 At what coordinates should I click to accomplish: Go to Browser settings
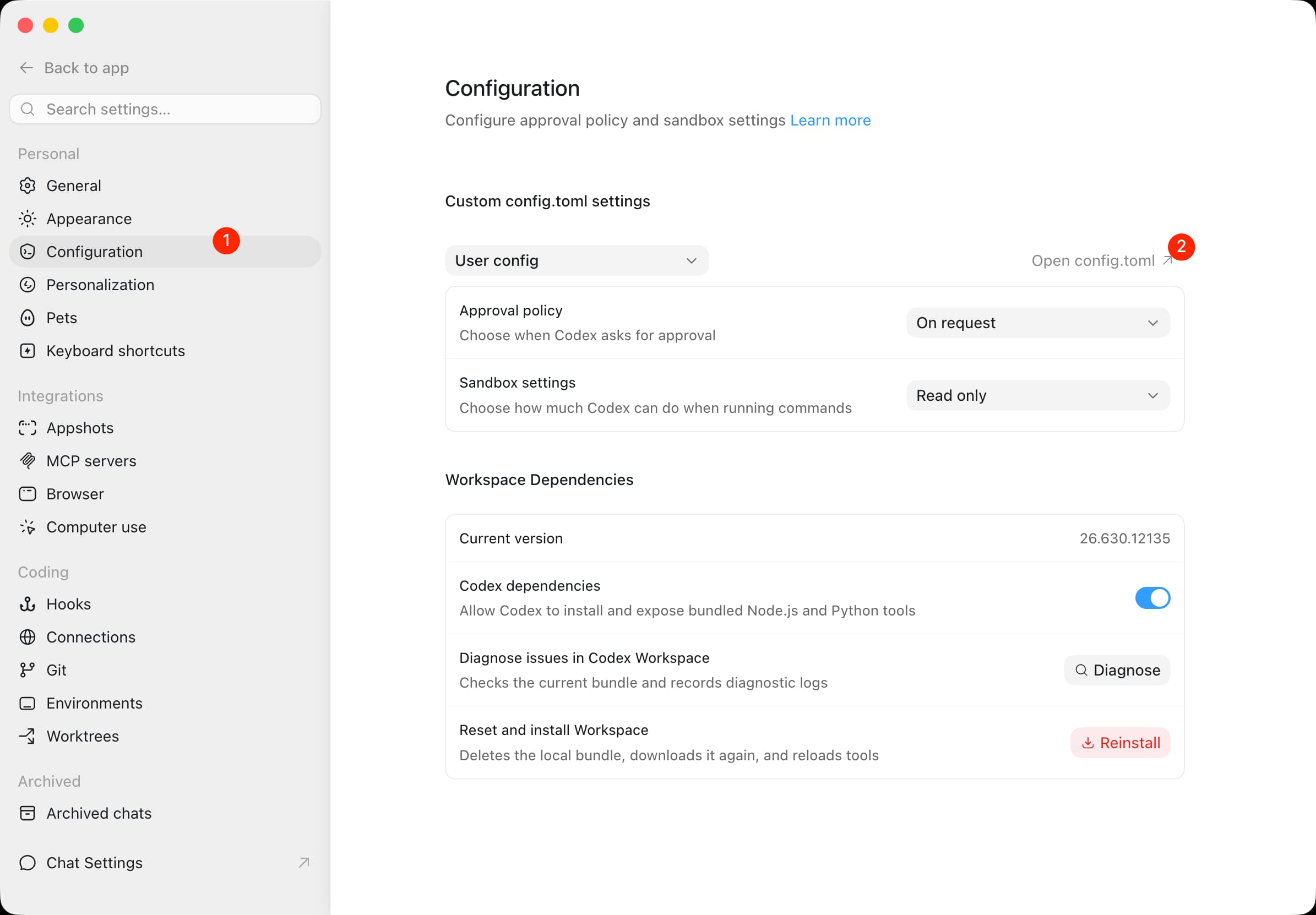click(165, 494)
